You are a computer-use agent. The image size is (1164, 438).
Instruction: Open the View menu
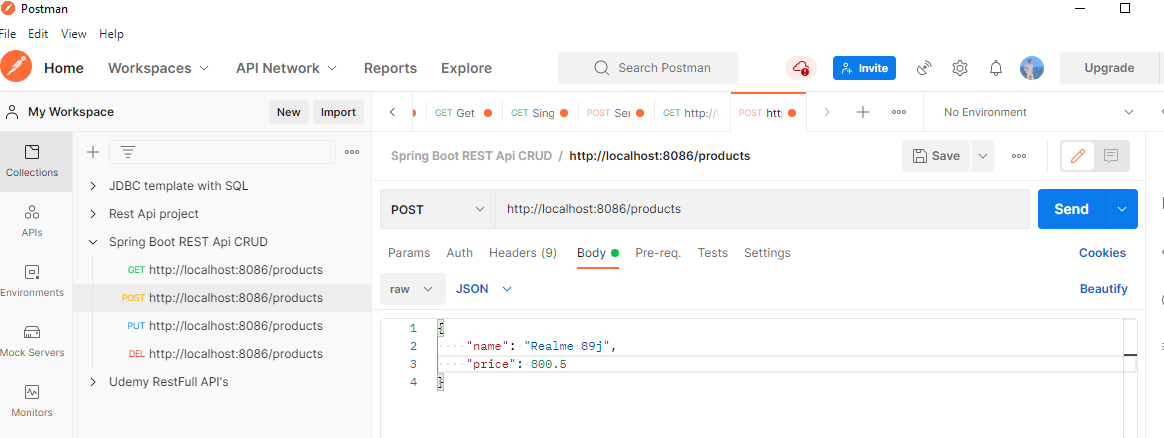click(73, 34)
